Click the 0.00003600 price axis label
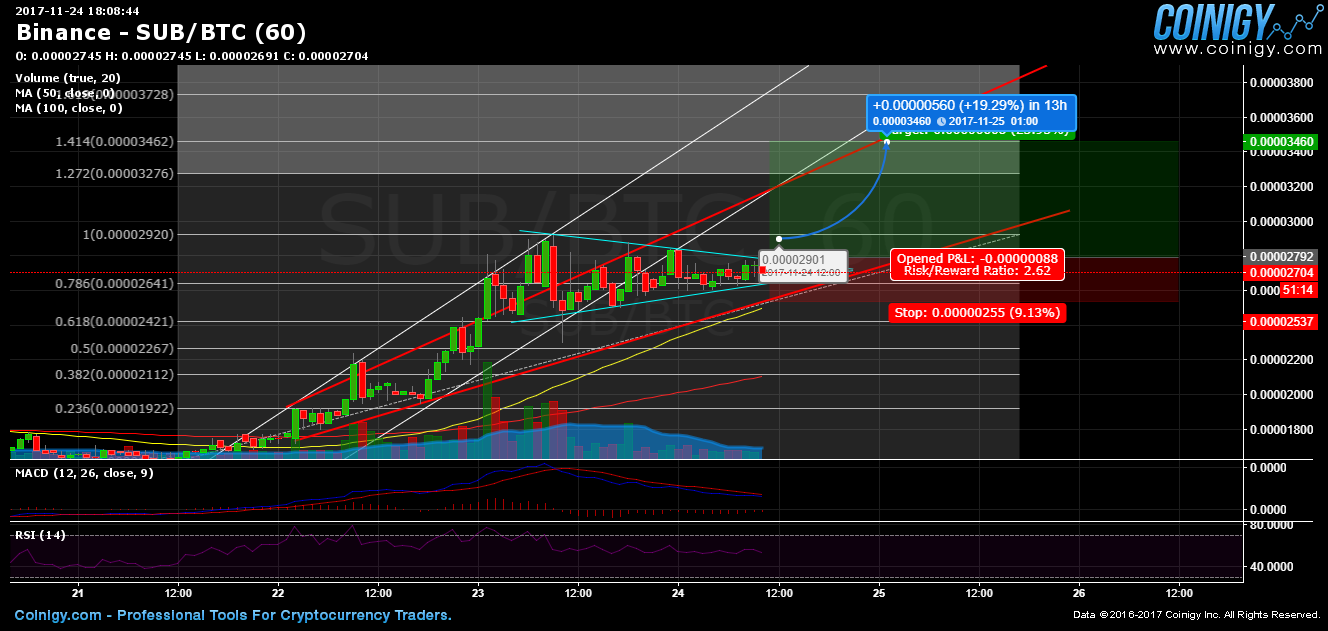 tap(1284, 117)
